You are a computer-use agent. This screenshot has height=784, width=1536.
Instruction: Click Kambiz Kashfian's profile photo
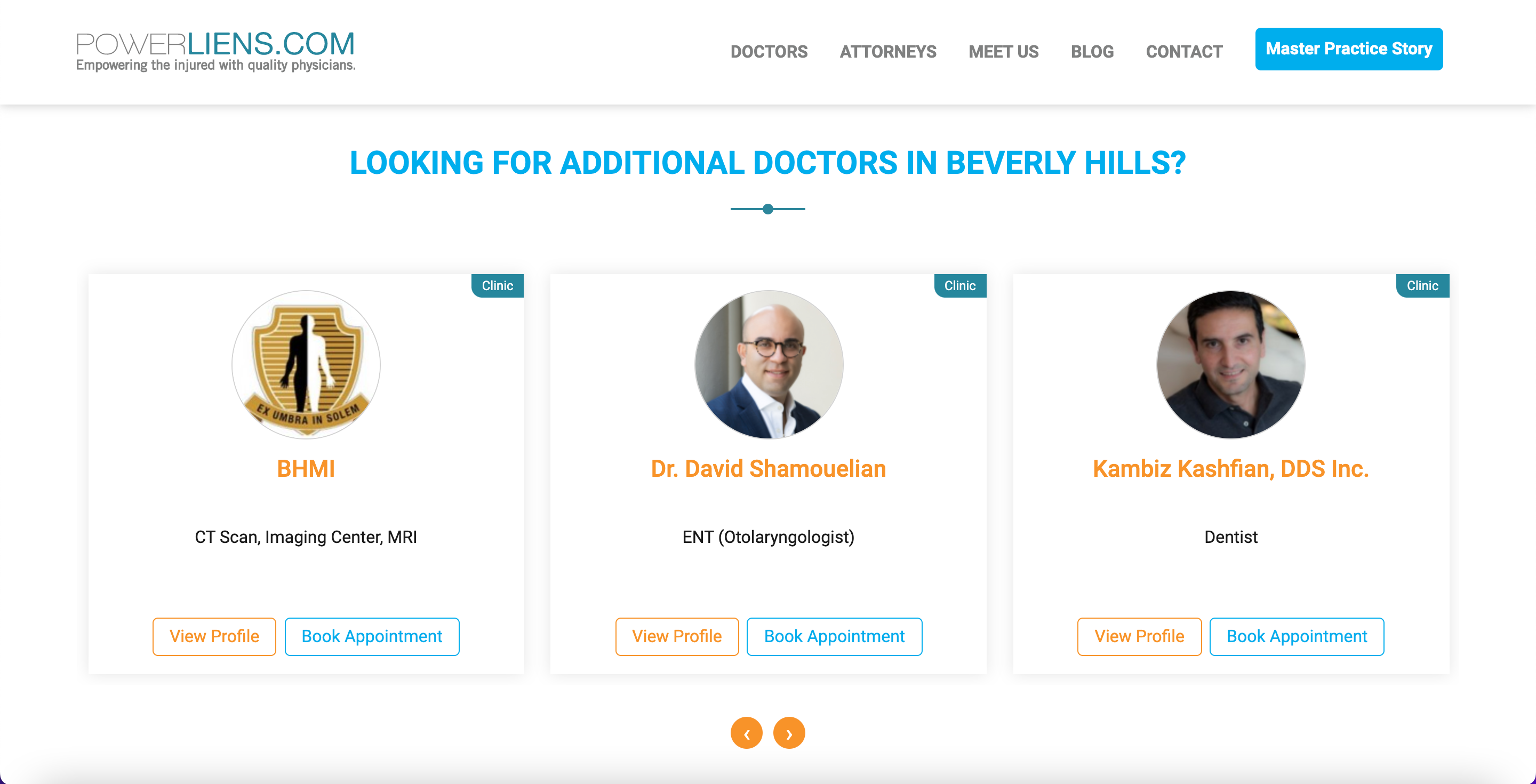tap(1231, 364)
